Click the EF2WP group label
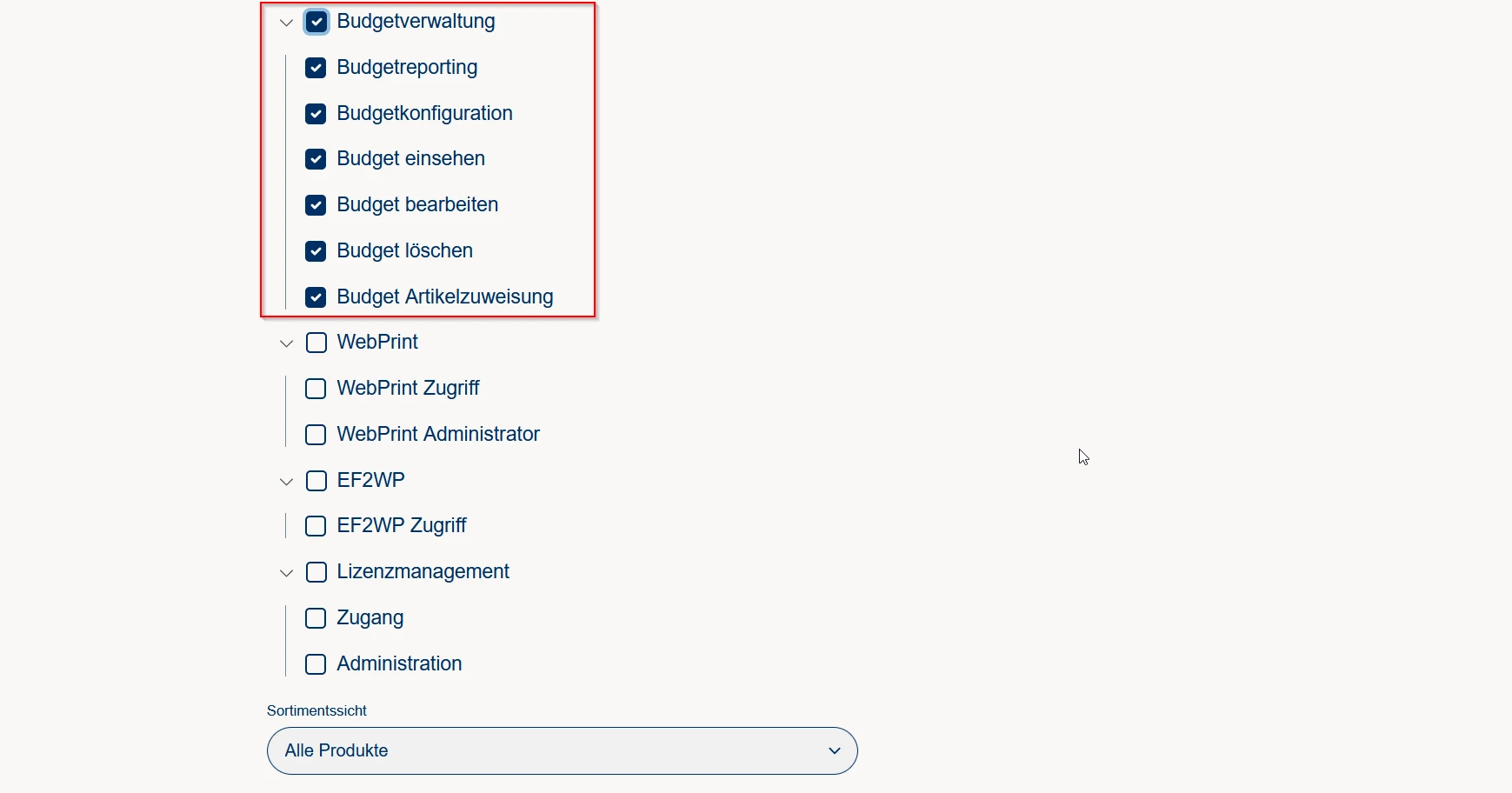The width and height of the screenshot is (1512, 793). coord(370,480)
